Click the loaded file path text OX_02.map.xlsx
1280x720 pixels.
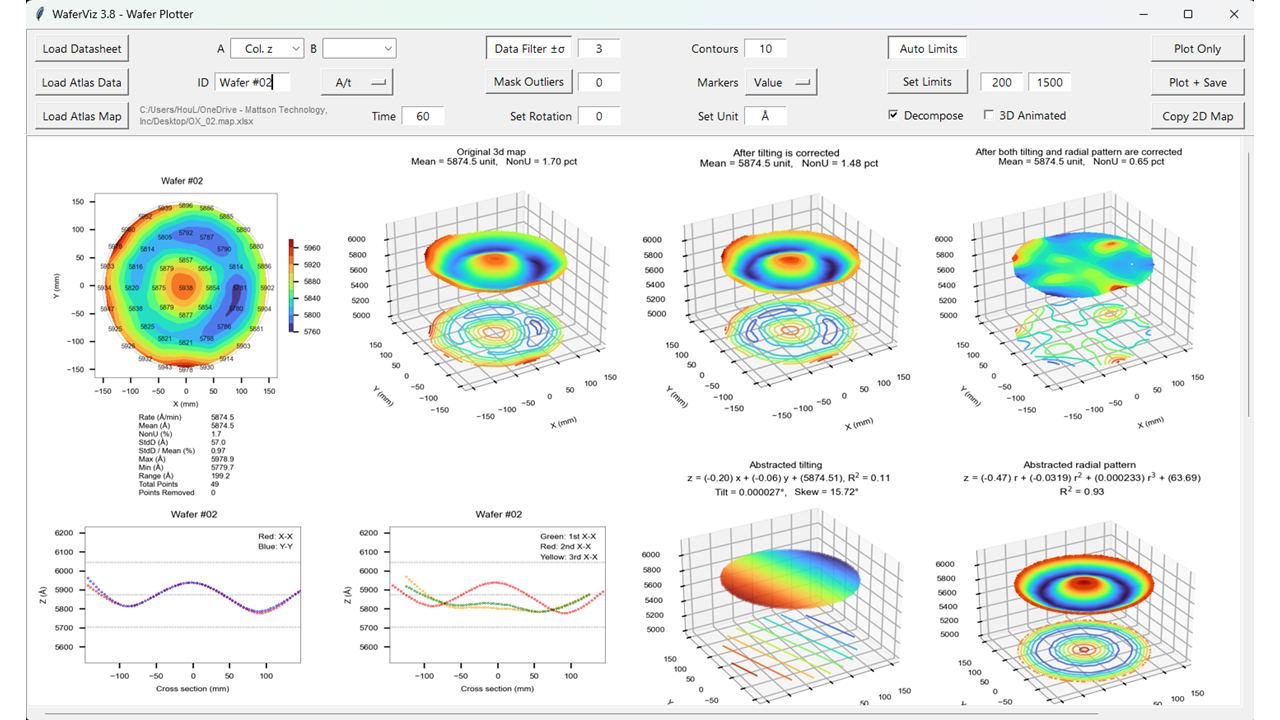coord(233,116)
